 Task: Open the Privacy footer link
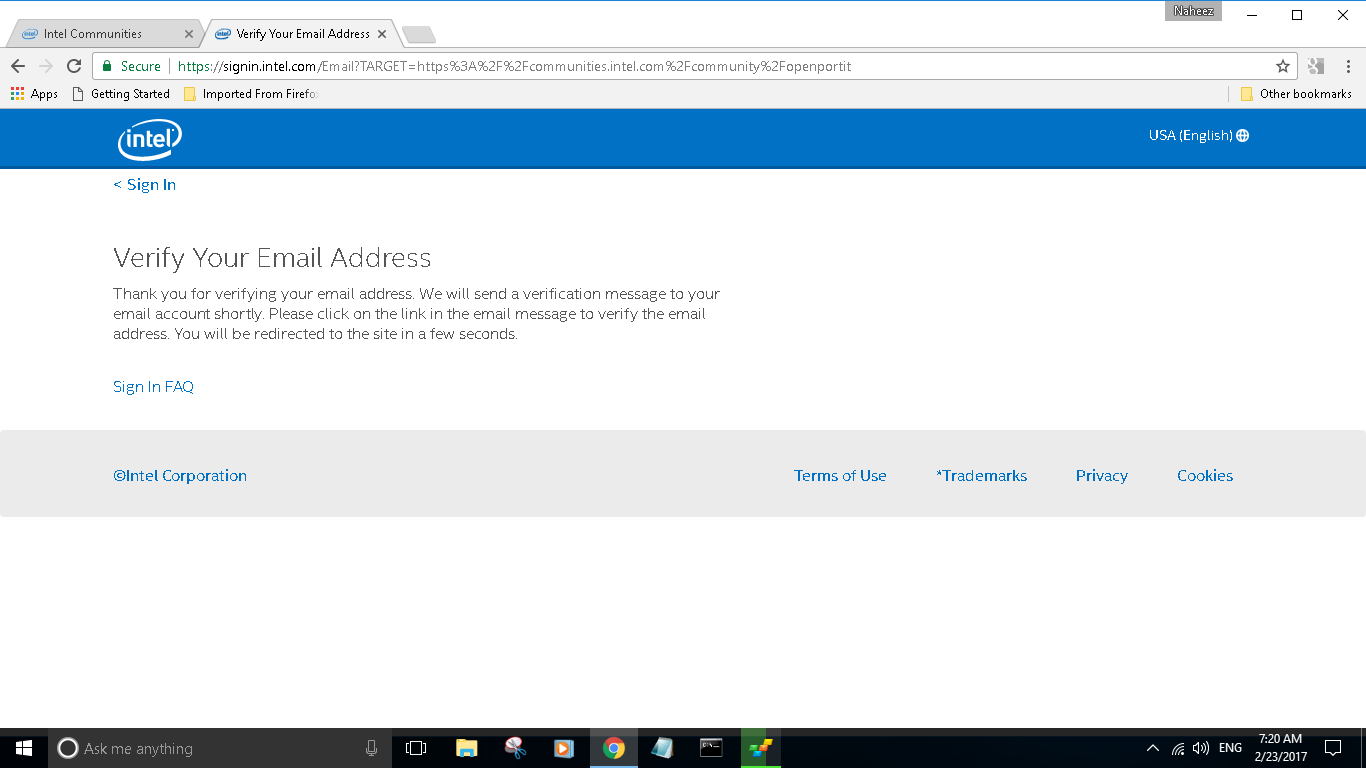1102,476
